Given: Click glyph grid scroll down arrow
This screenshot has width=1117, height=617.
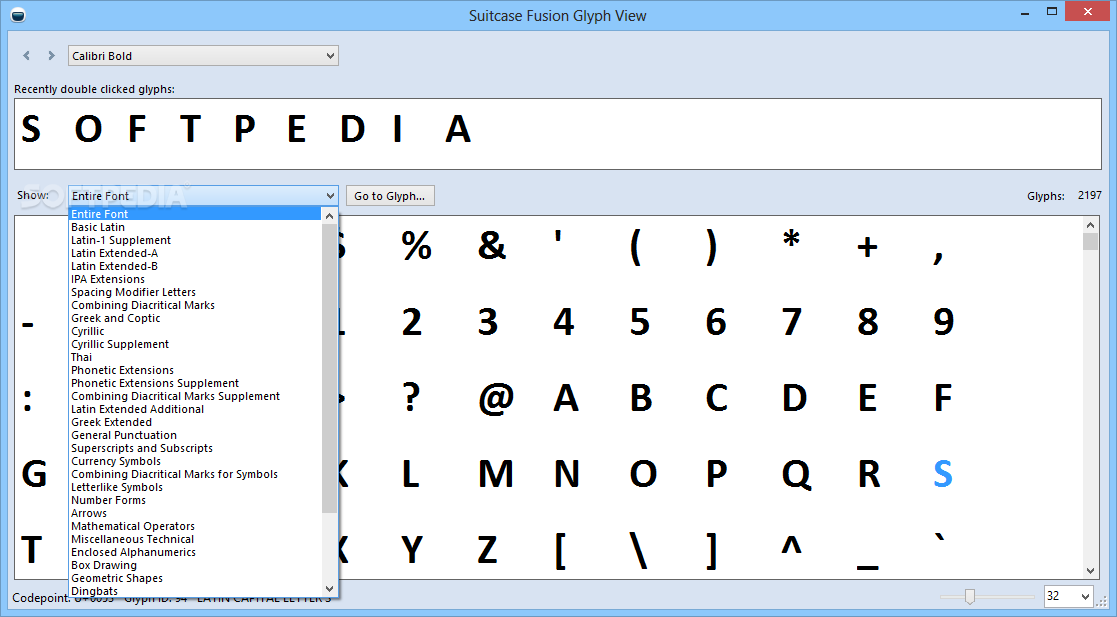Looking at the screenshot, I should (1090, 570).
